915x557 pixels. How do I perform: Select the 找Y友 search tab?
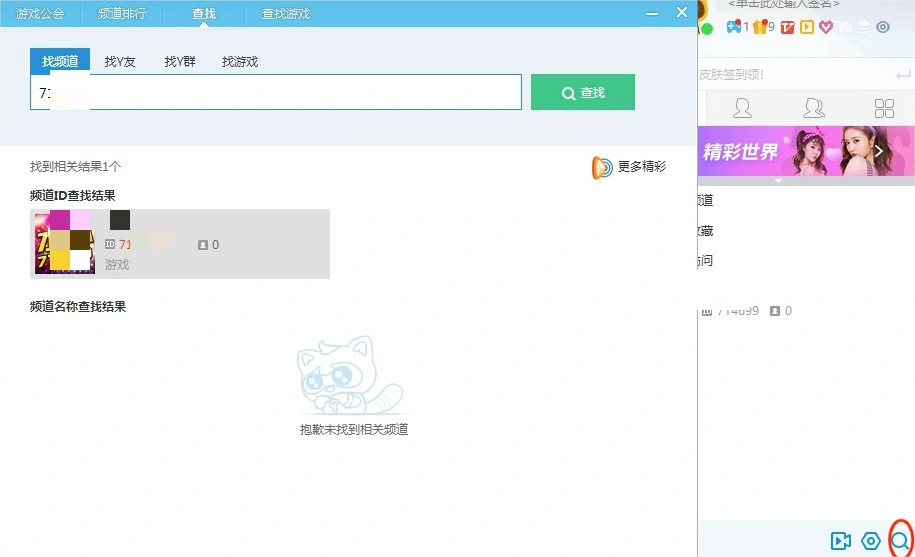tap(120, 62)
